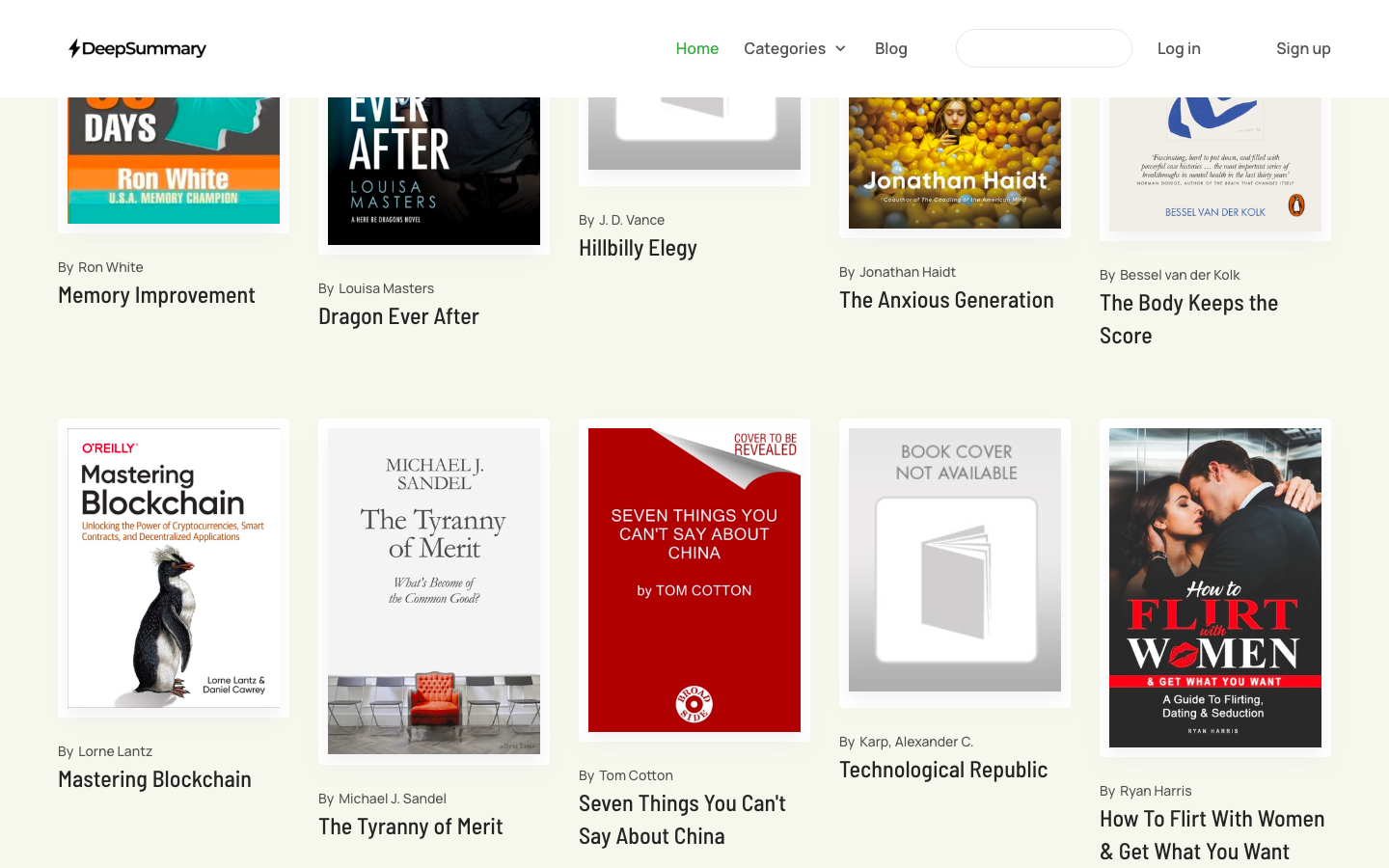Screen dimensions: 1389x868
Task: Open Dragon Ever After book cover
Action: coord(434,171)
